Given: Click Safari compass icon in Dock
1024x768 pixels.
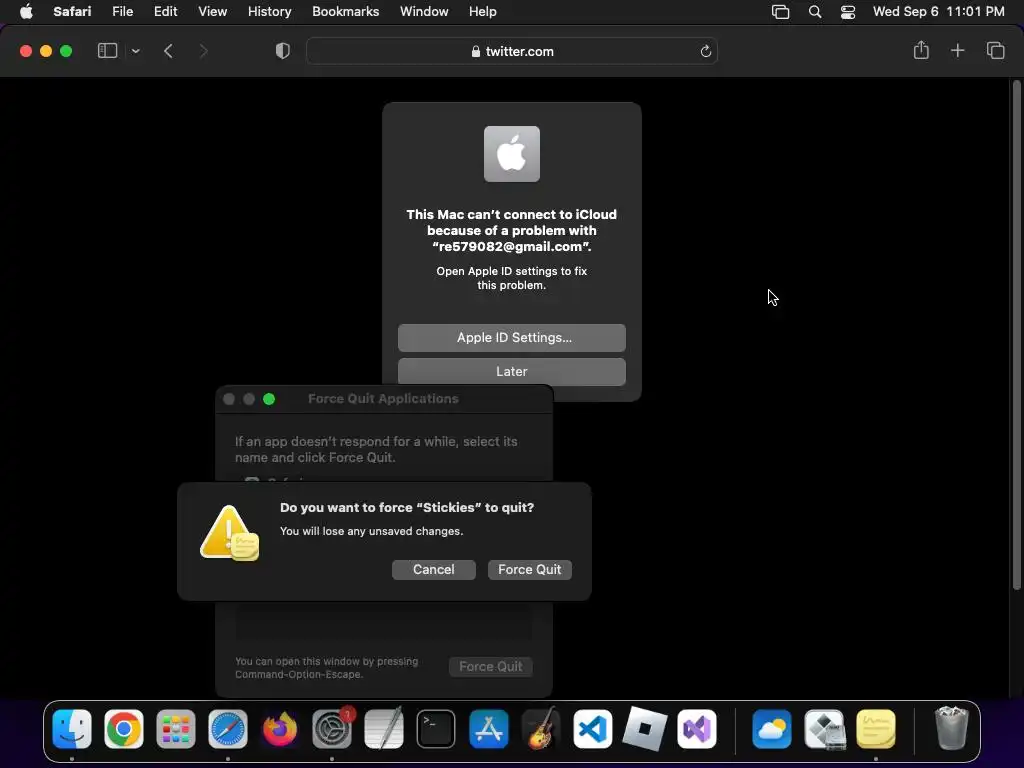Looking at the screenshot, I should (x=228, y=729).
